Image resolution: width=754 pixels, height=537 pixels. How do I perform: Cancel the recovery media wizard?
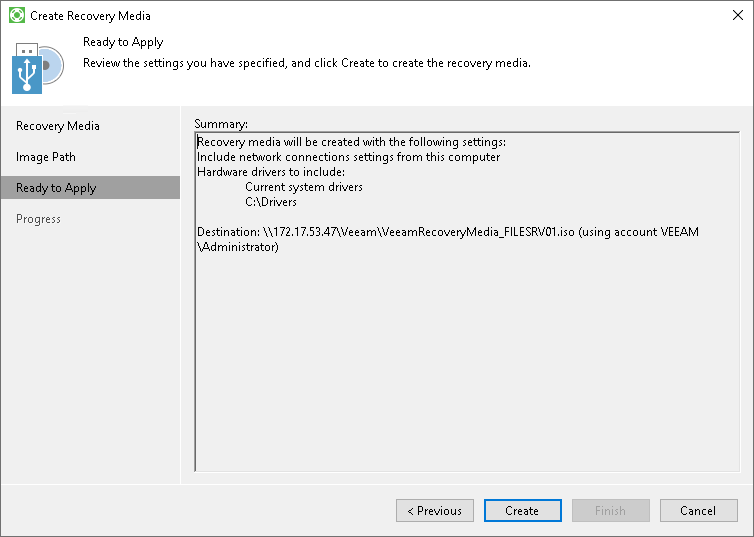pyautogui.click(x=699, y=510)
